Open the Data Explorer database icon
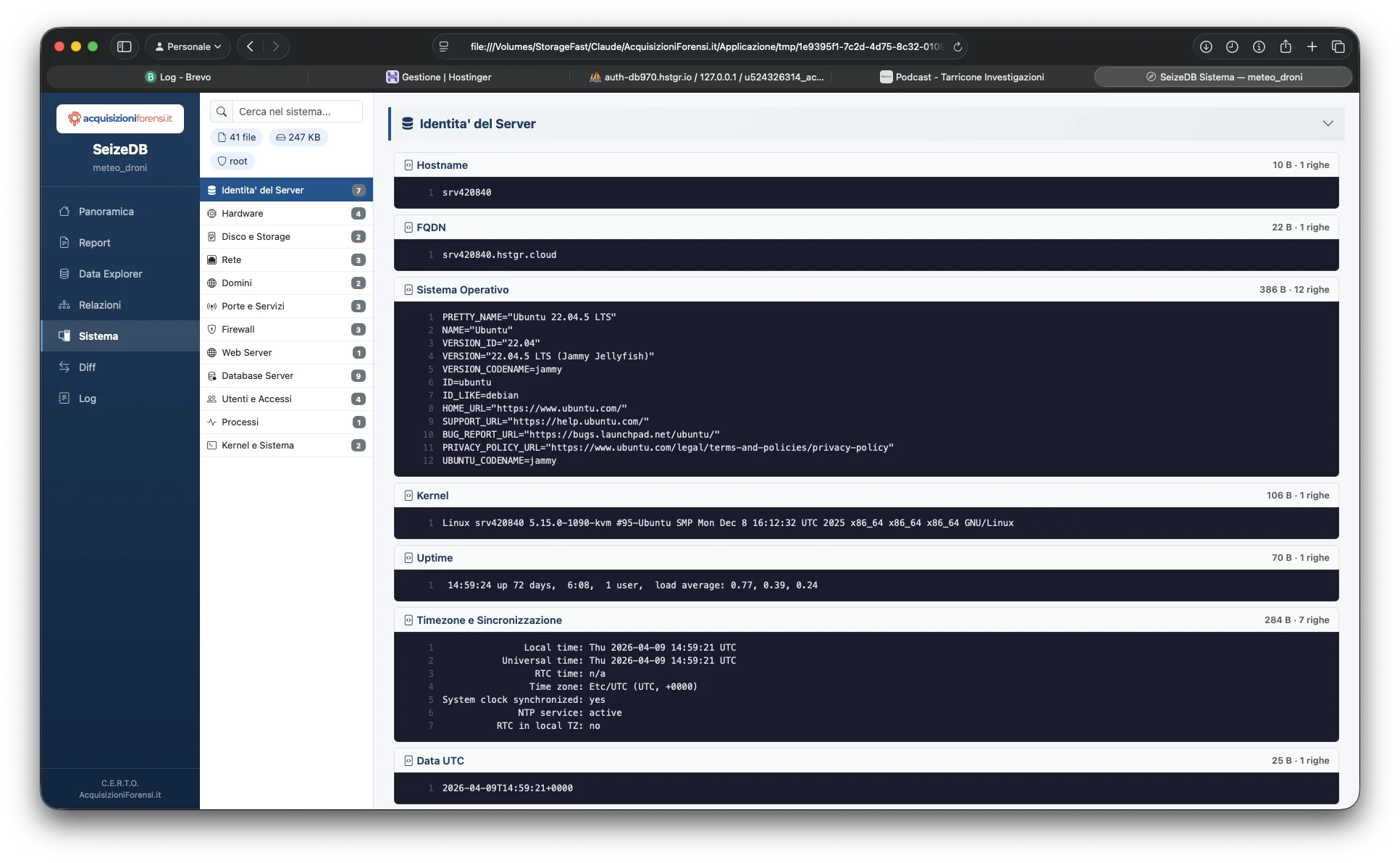This screenshot has height=863, width=1400. point(64,274)
